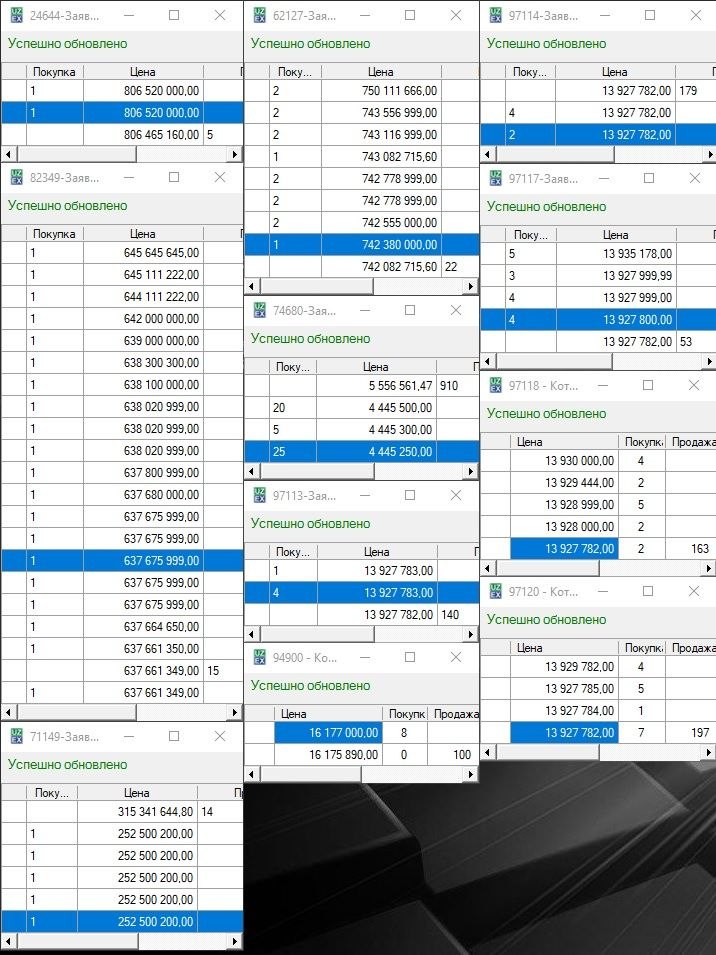This screenshot has width=716, height=955.
Task: Click scroll-right arrow in window 82349
Action: click(236, 712)
